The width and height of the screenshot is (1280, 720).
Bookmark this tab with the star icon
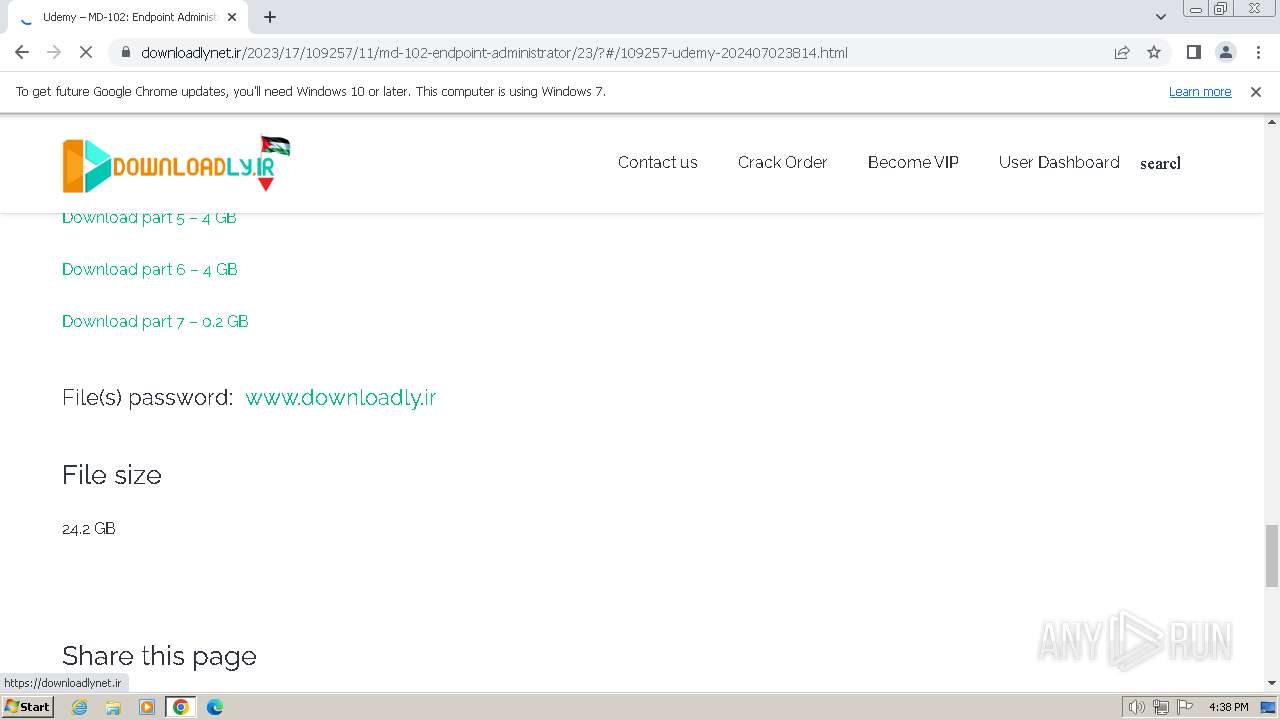point(1154,52)
